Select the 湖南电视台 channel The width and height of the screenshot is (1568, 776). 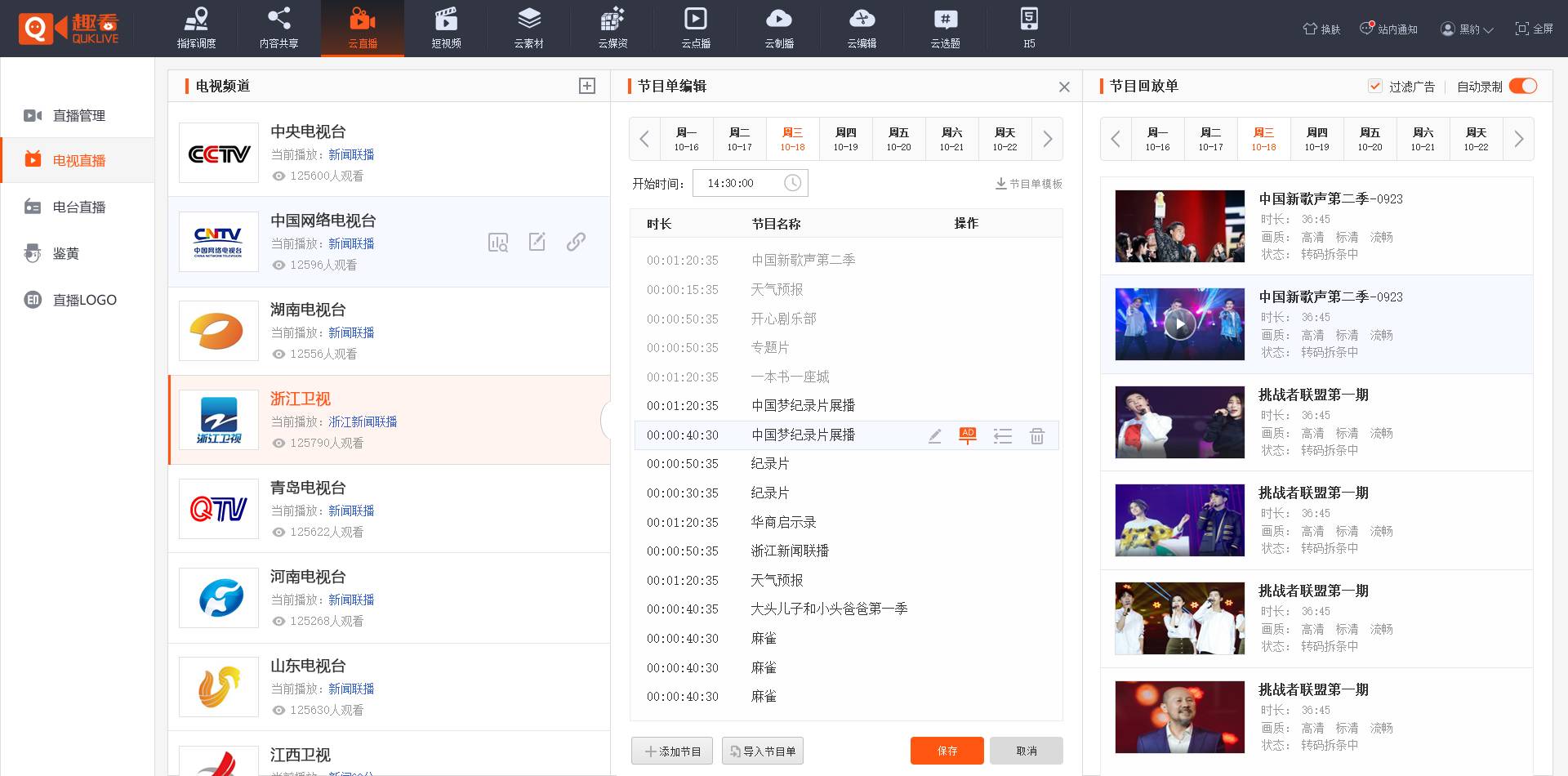pyautogui.click(x=389, y=331)
